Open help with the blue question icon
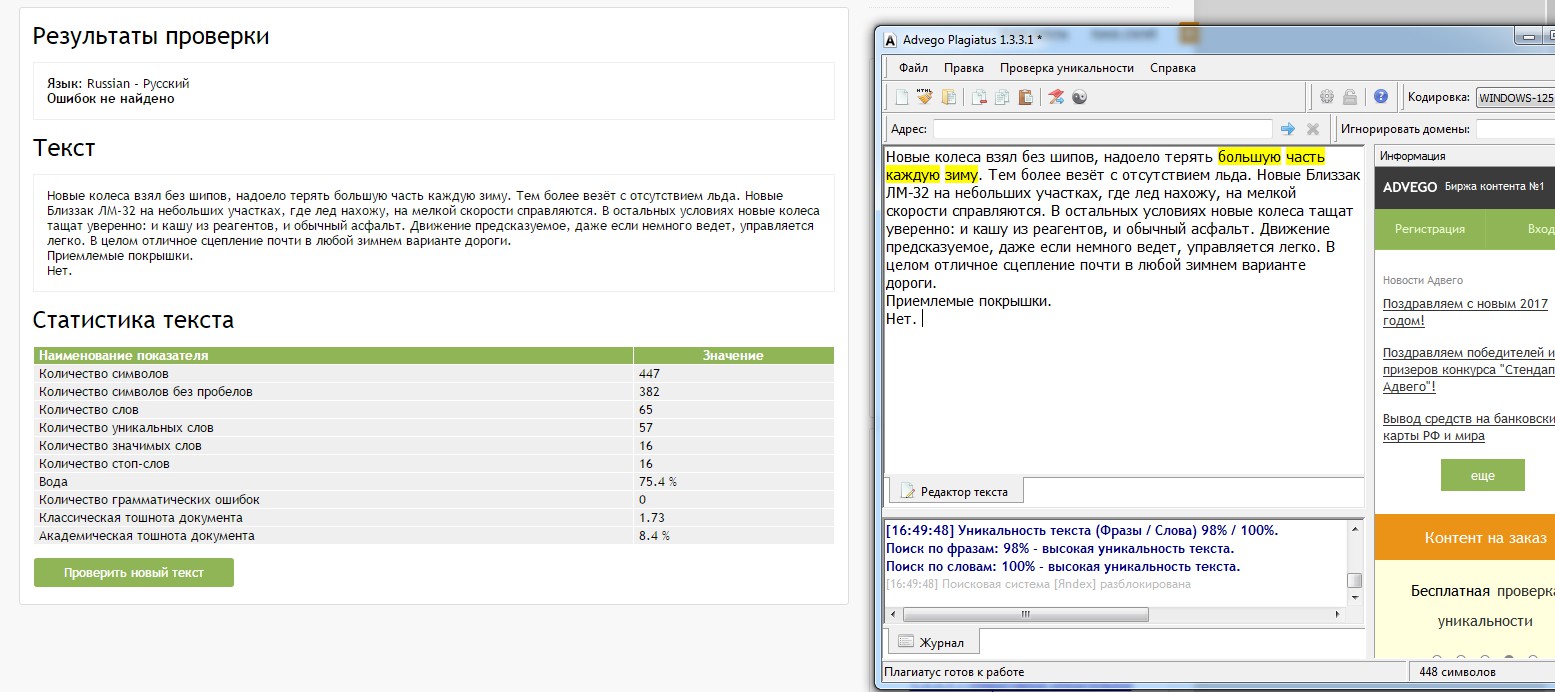The height and width of the screenshot is (692, 1555). pyautogui.click(x=1381, y=97)
